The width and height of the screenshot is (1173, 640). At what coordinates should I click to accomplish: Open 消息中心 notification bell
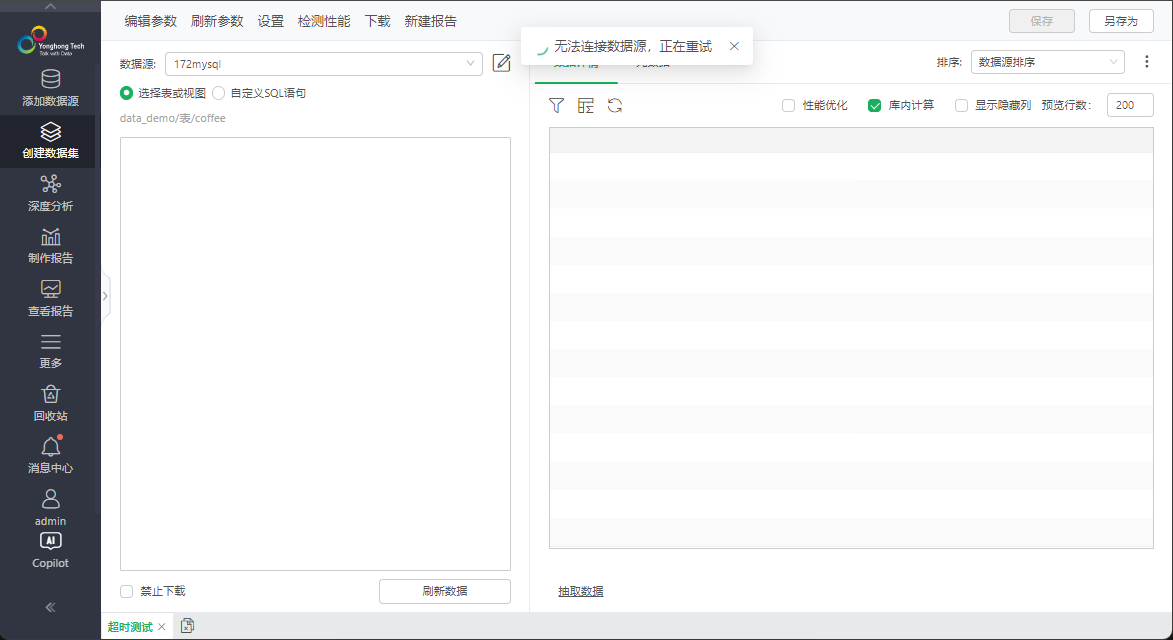[50, 454]
